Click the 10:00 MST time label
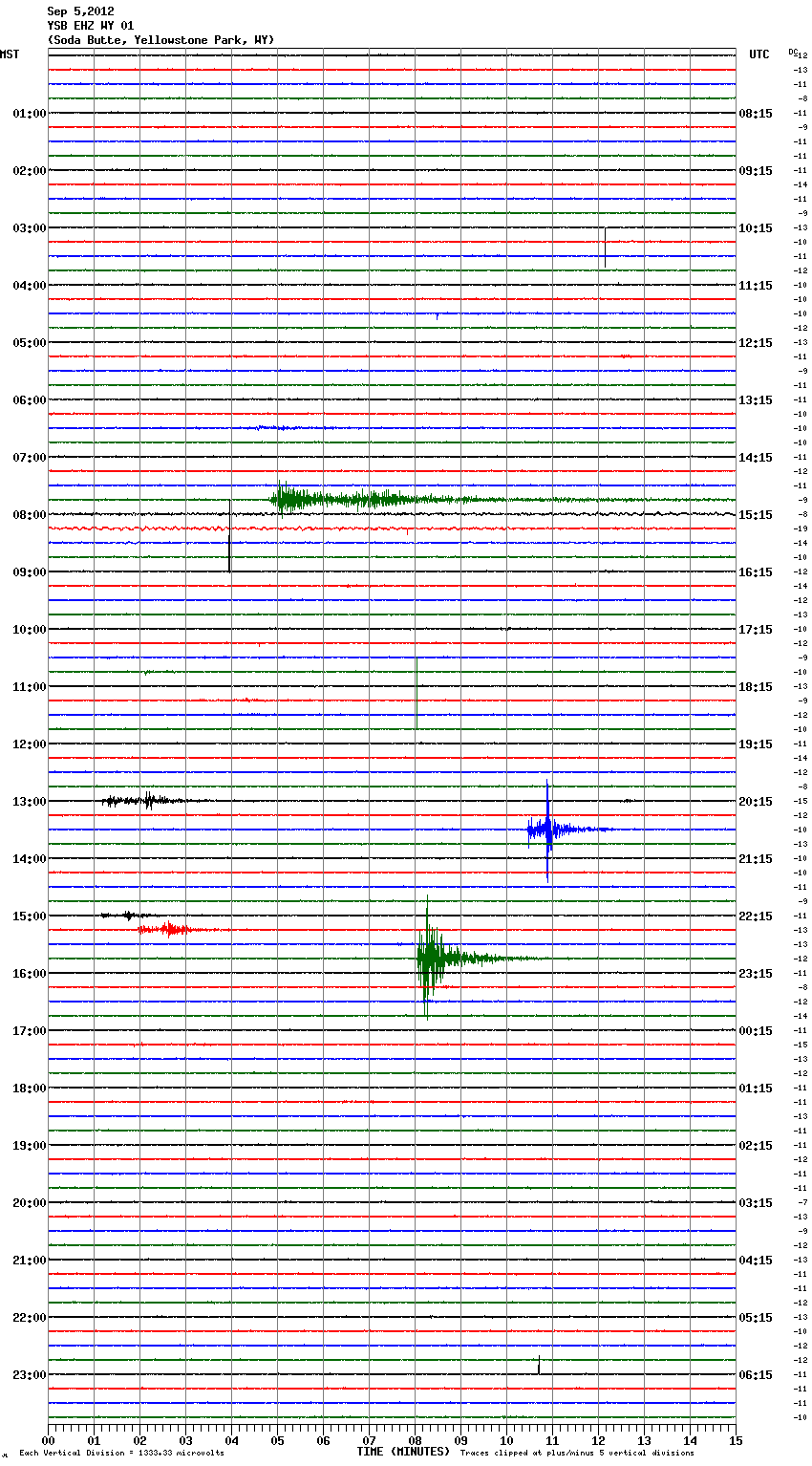812x1466 pixels. pos(29,629)
